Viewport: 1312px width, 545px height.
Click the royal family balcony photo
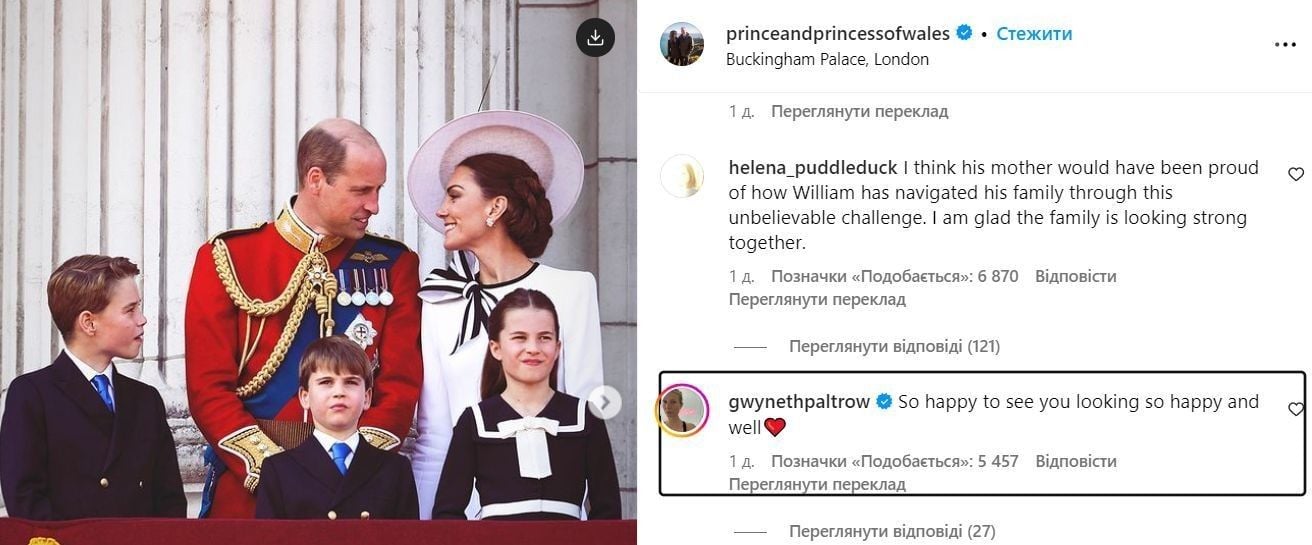[318, 272]
